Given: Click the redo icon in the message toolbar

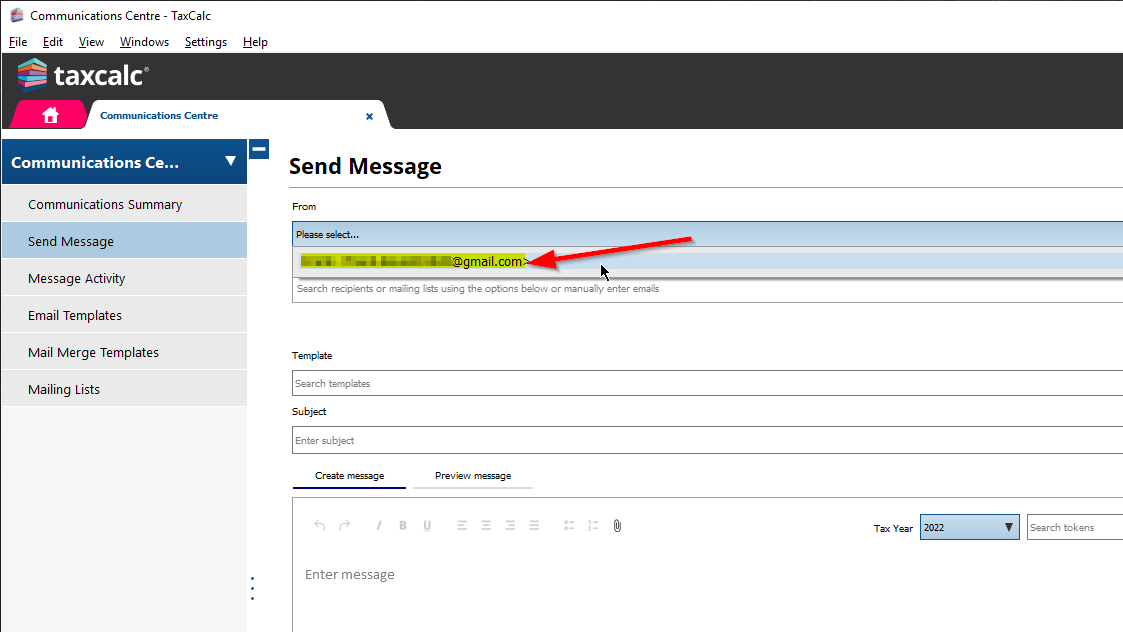Looking at the screenshot, I should coord(344,525).
